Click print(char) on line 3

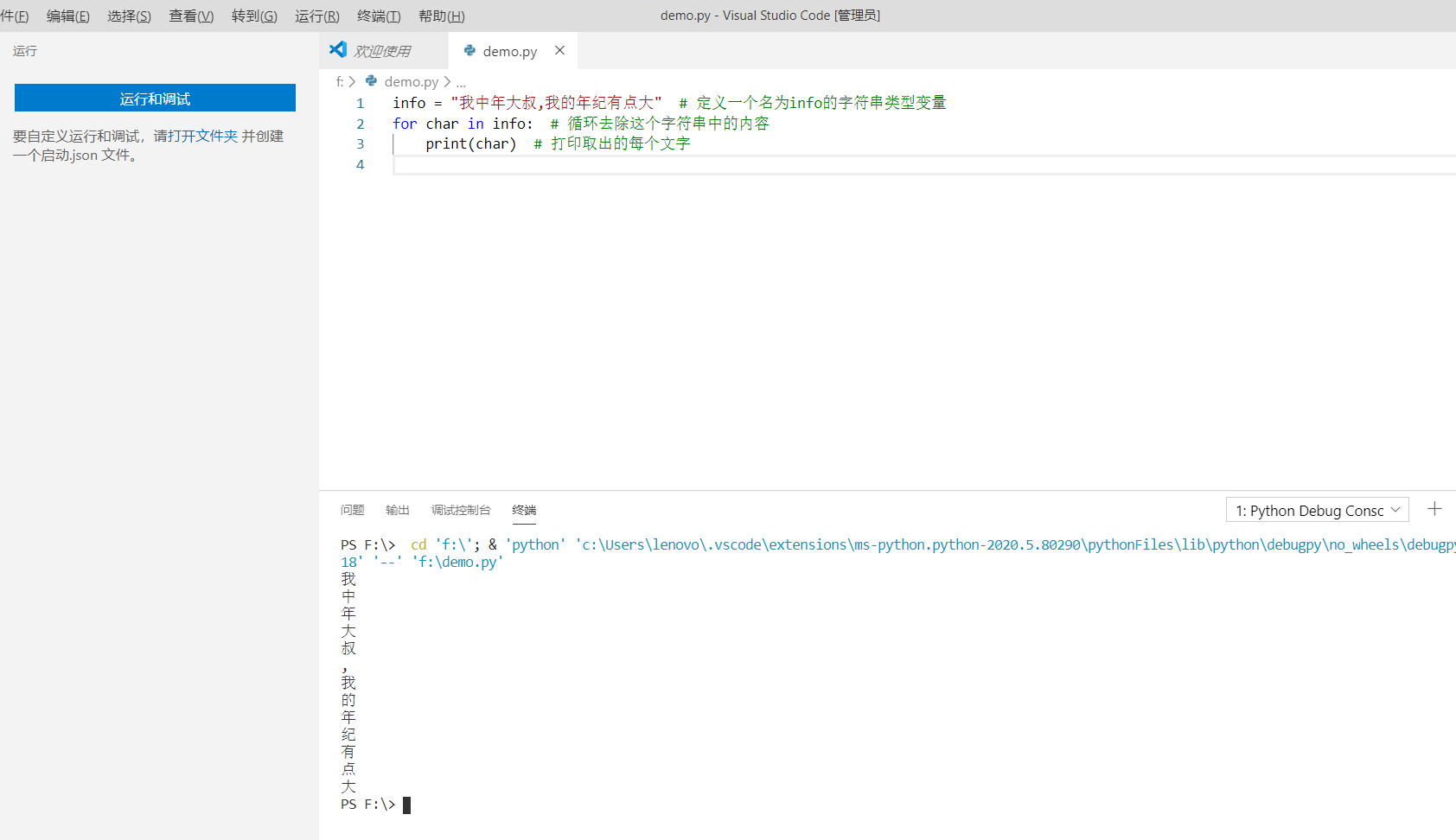(x=470, y=143)
